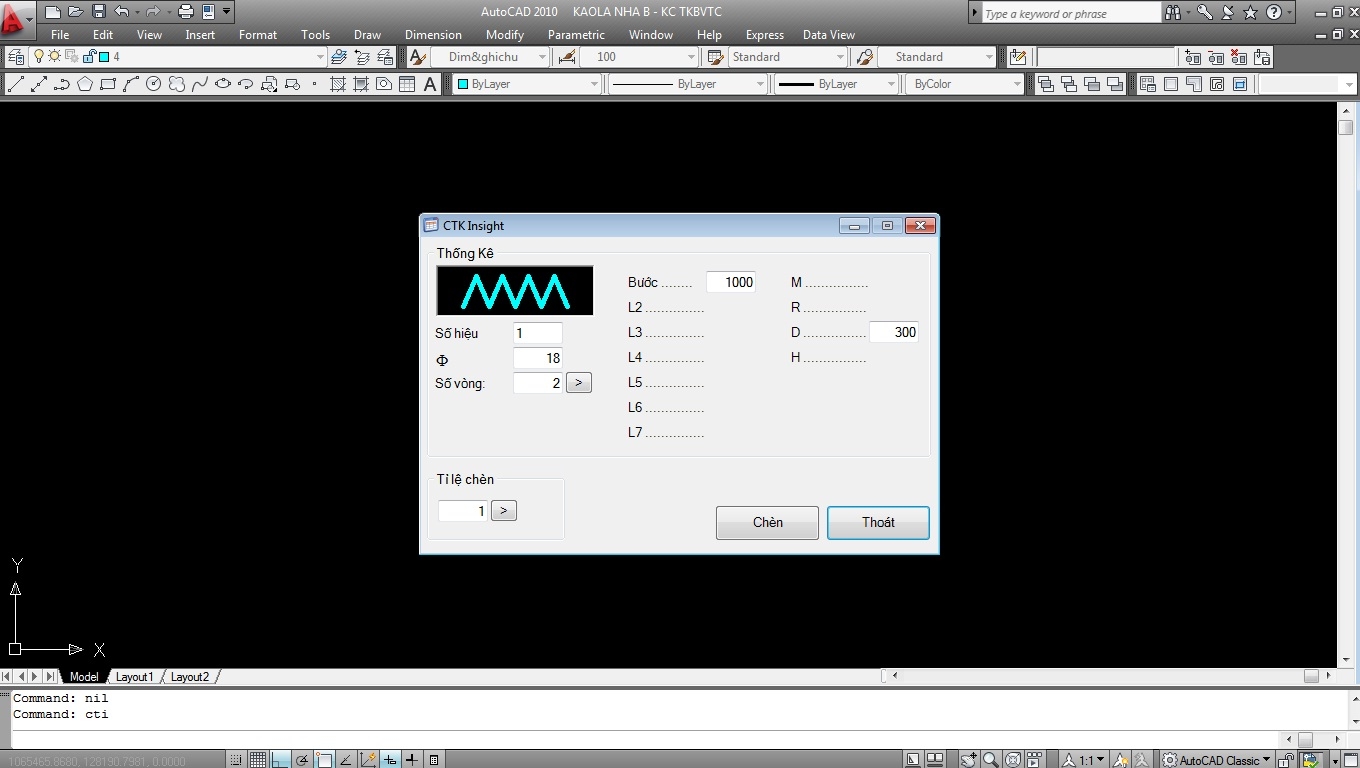Click the Save icon in quick access toolbar
This screenshot has width=1360, height=768.
[98, 12]
